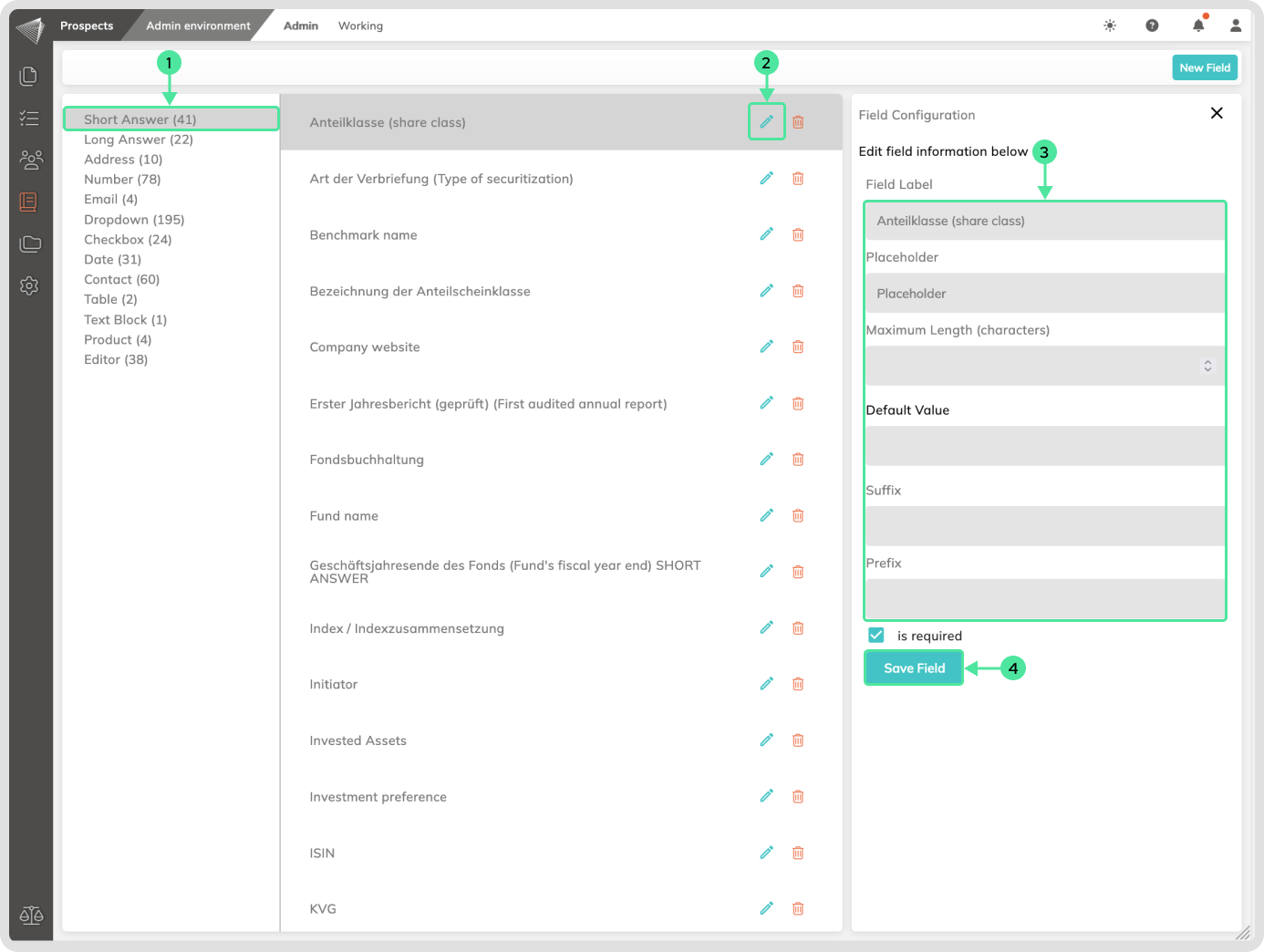Edit the Benchmark name field
Viewport: 1264px width, 952px height.
766,234
